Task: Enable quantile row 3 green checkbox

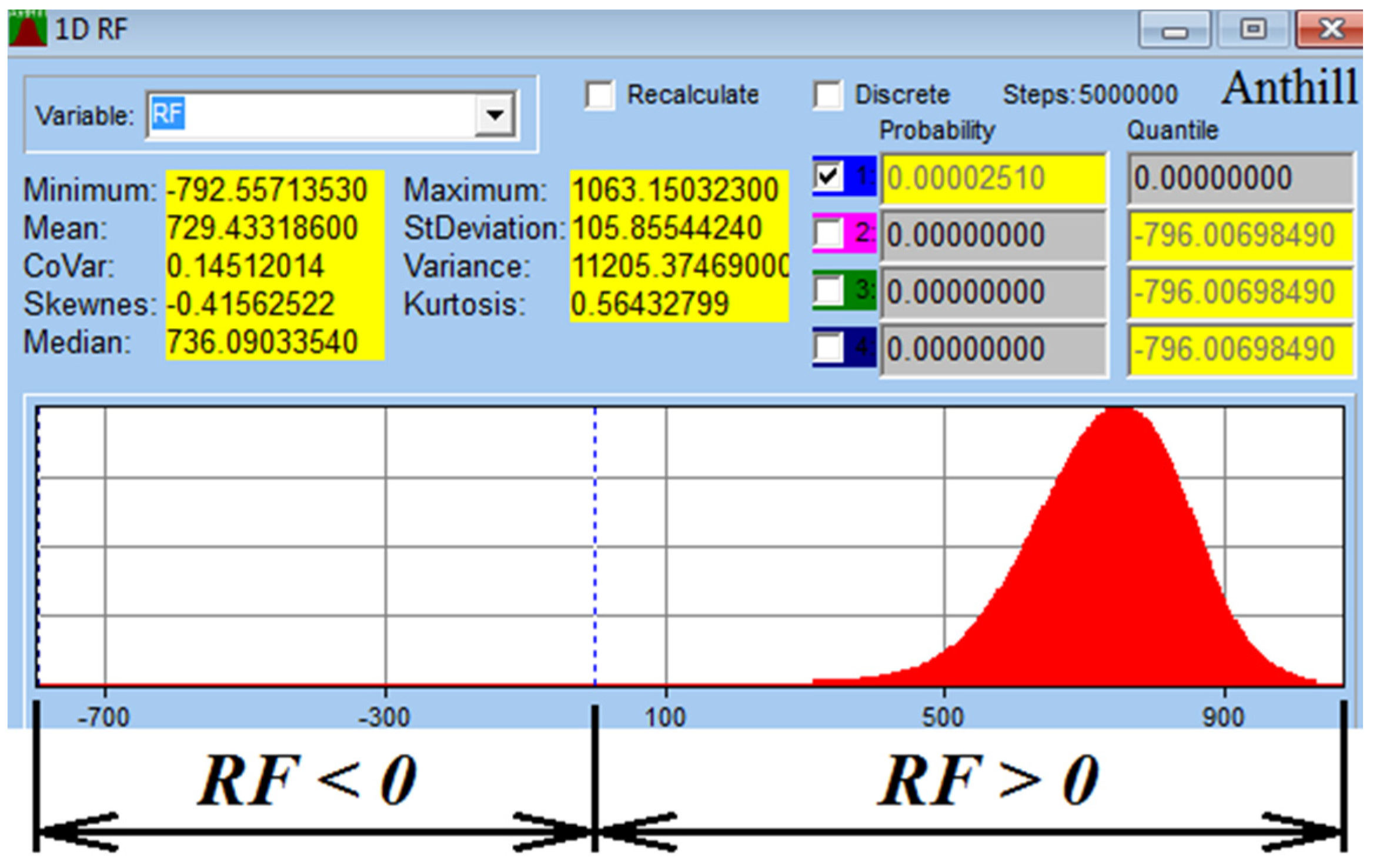Action: 828,290
